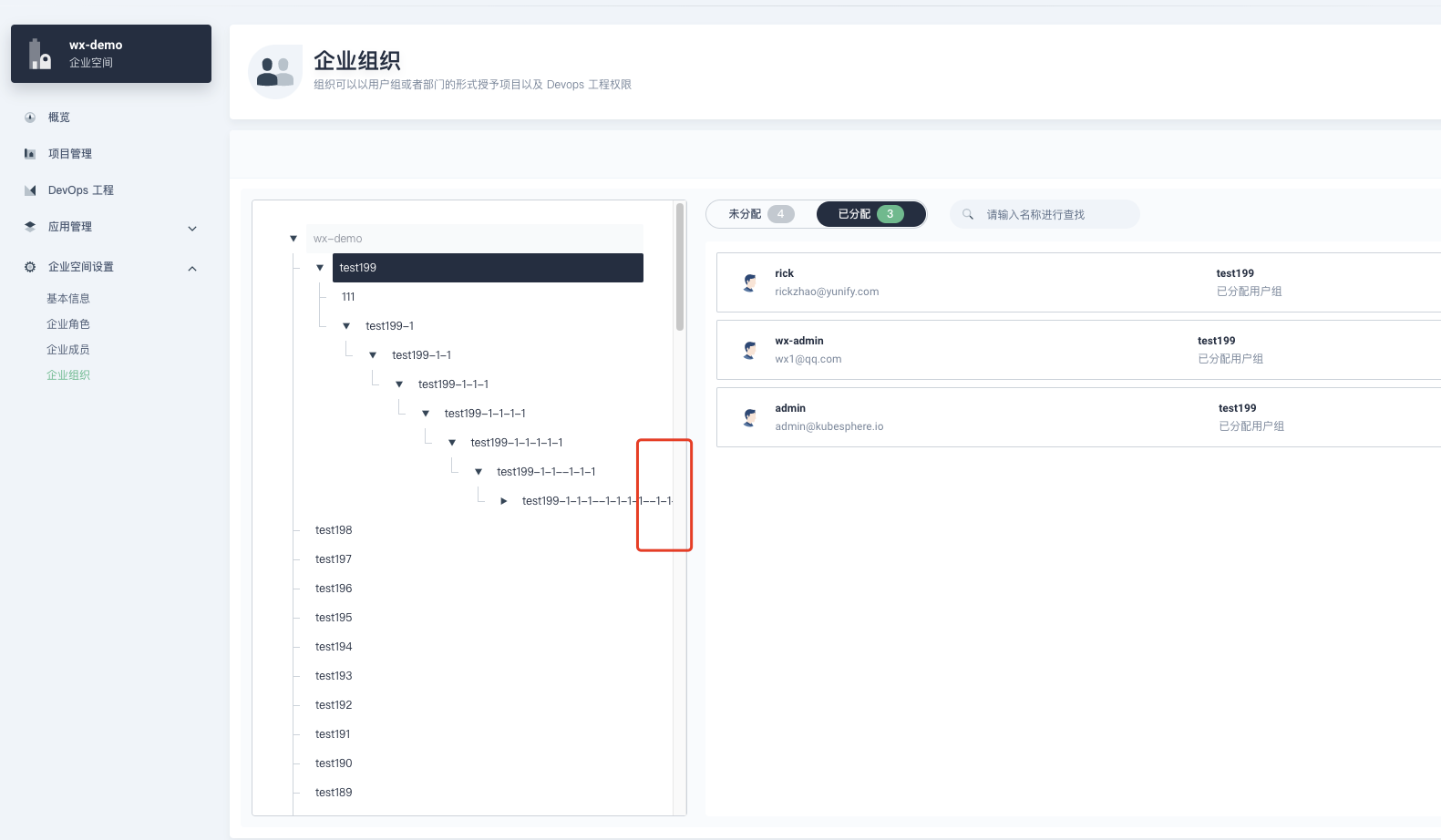Open DevOps 工程 in the sidebar
This screenshot has height=840, width=1441.
click(81, 190)
